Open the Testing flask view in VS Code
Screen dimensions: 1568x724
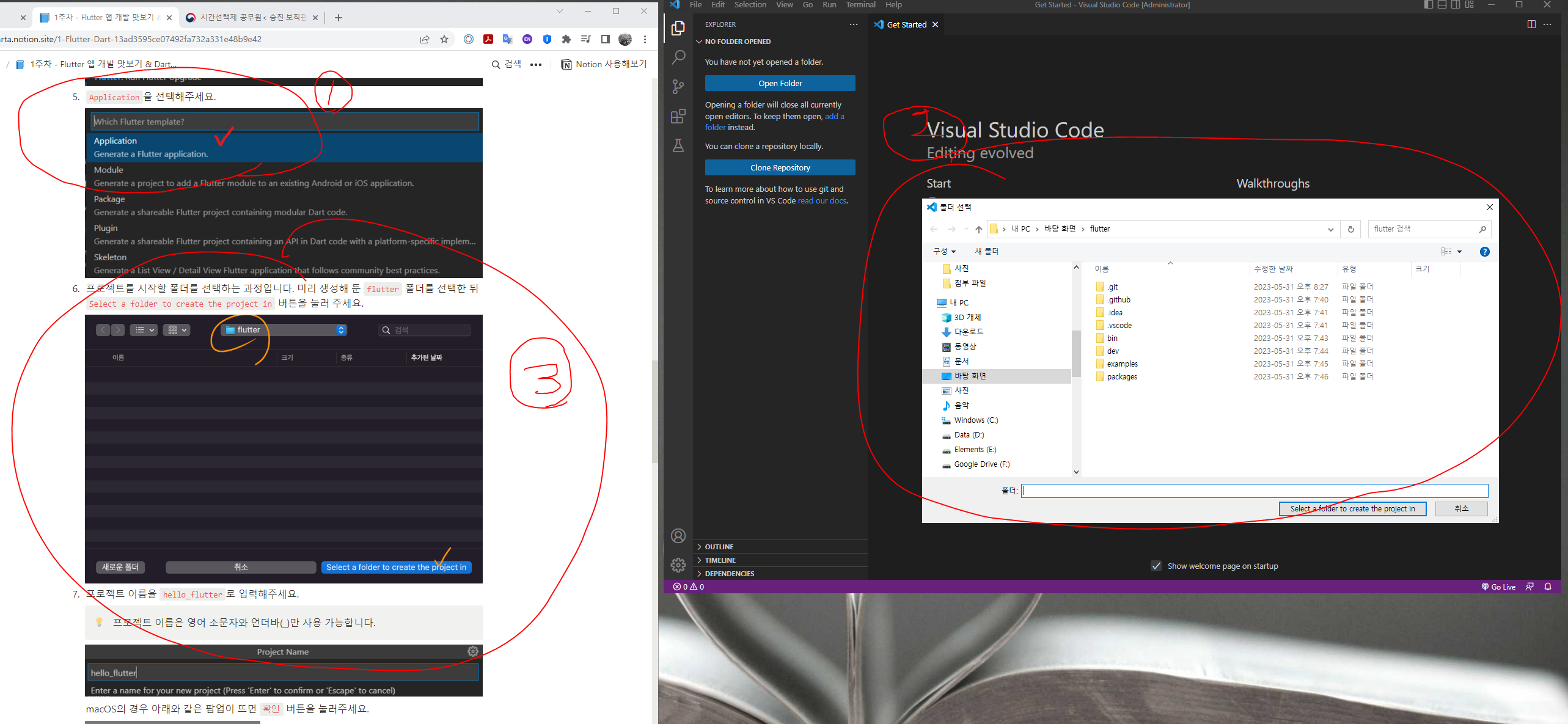click(x=678, y=145)
